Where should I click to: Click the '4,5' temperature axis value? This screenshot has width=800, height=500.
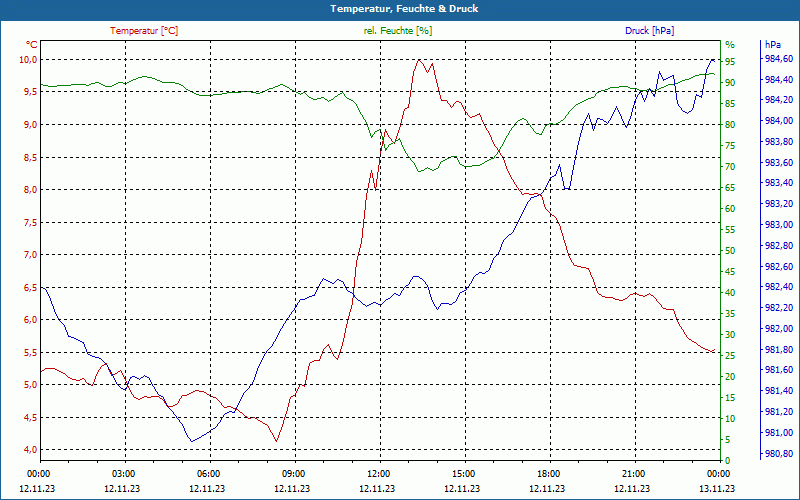[31, 417]
